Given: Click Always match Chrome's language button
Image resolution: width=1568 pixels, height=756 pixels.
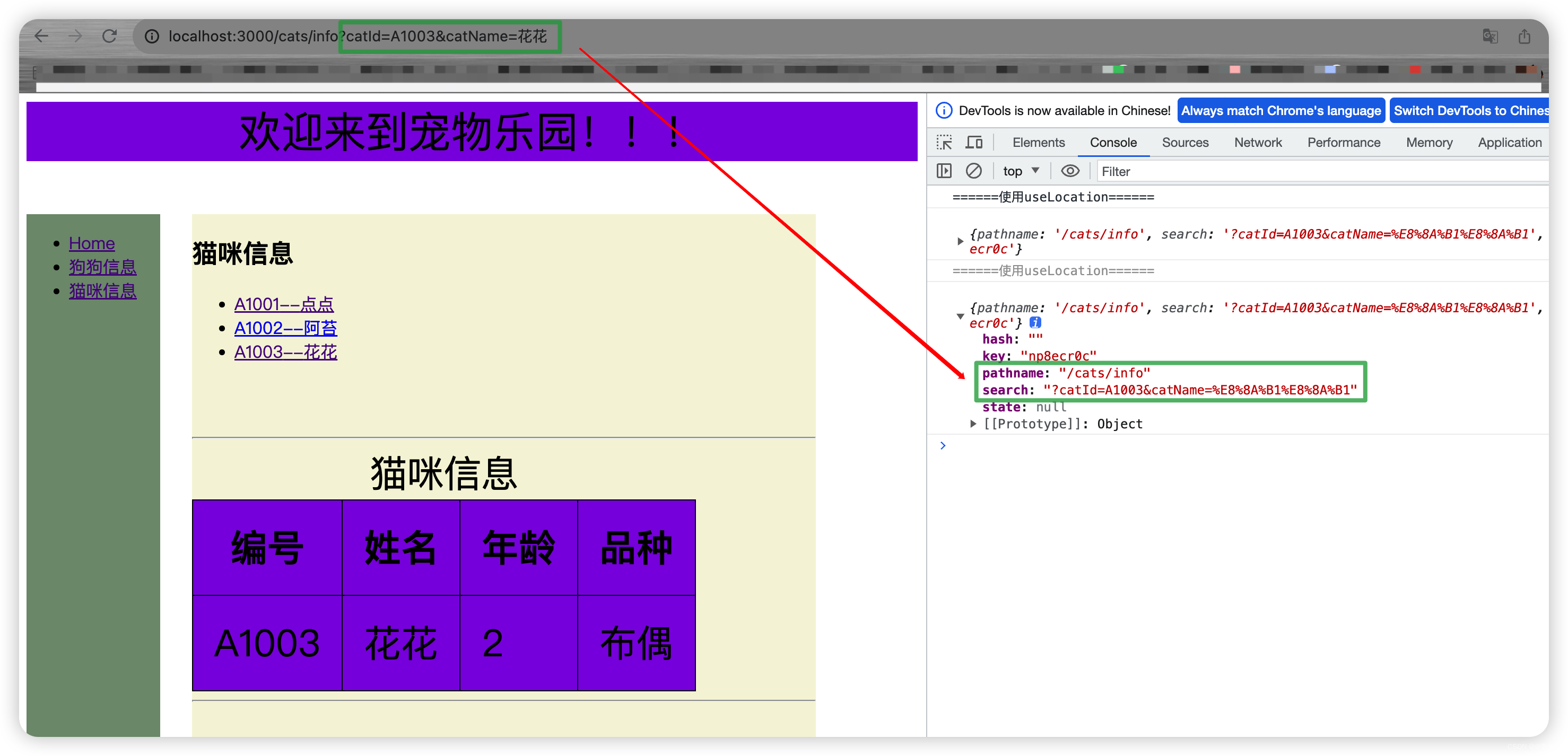Looking at the screenshot, I should click(x=1280, y=111).
